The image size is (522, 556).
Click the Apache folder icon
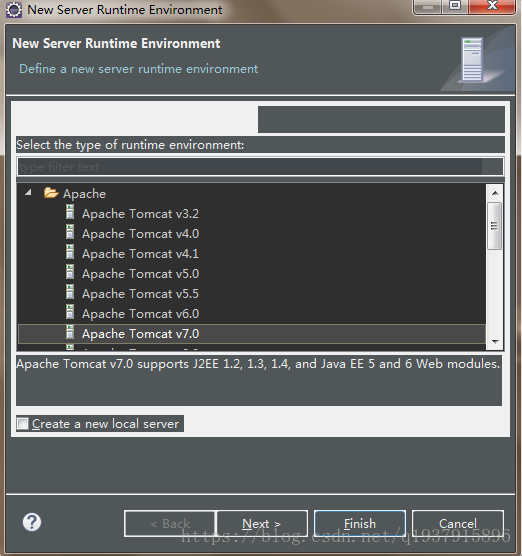pyautogui.click(x=51, y=193)
